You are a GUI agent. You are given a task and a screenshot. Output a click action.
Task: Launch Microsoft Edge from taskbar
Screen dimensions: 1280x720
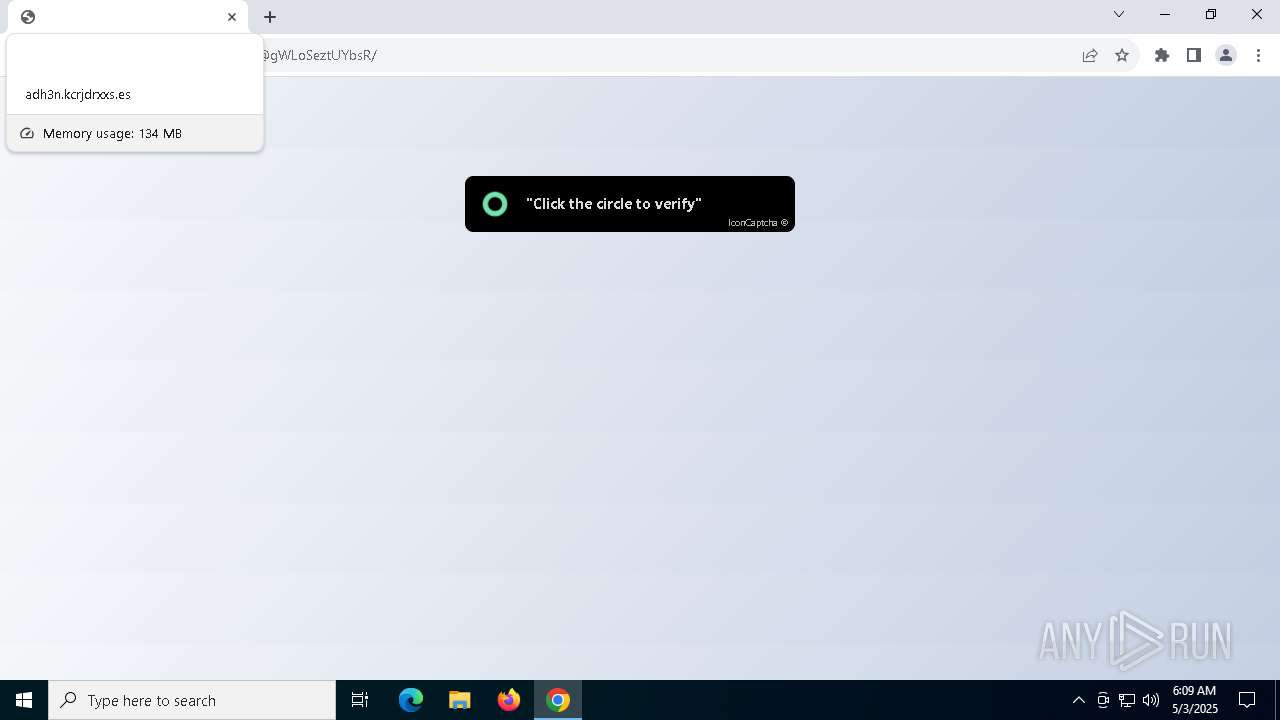(411, 700)
